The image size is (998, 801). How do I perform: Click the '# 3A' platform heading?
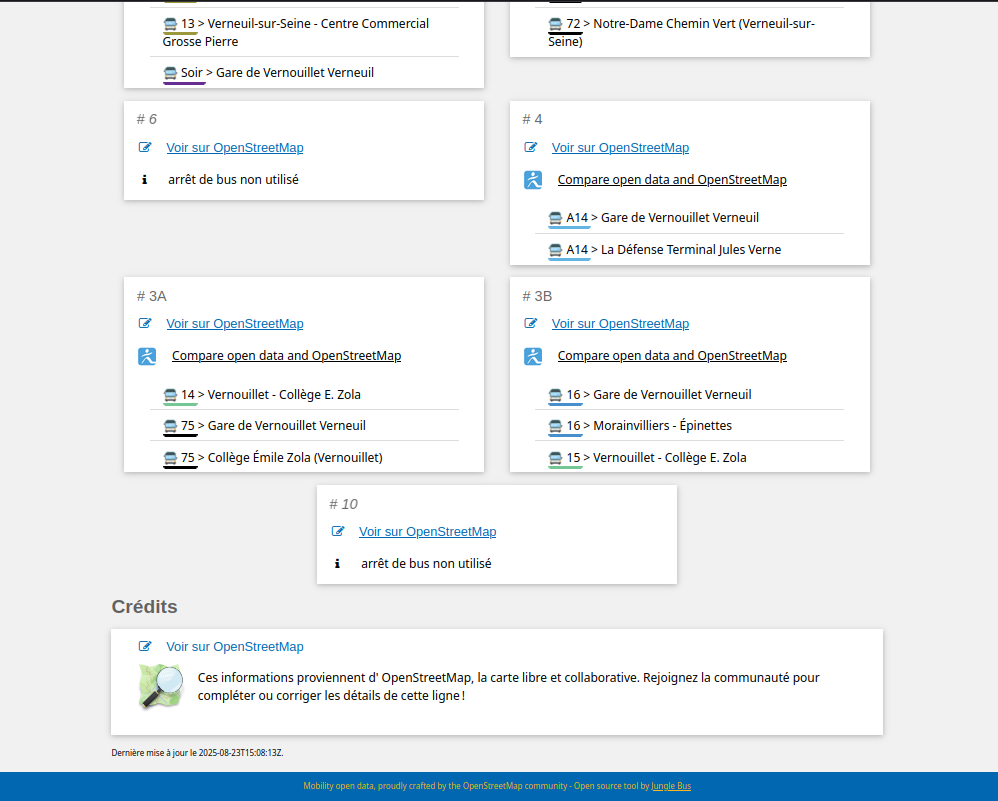[x=151, y=296]
